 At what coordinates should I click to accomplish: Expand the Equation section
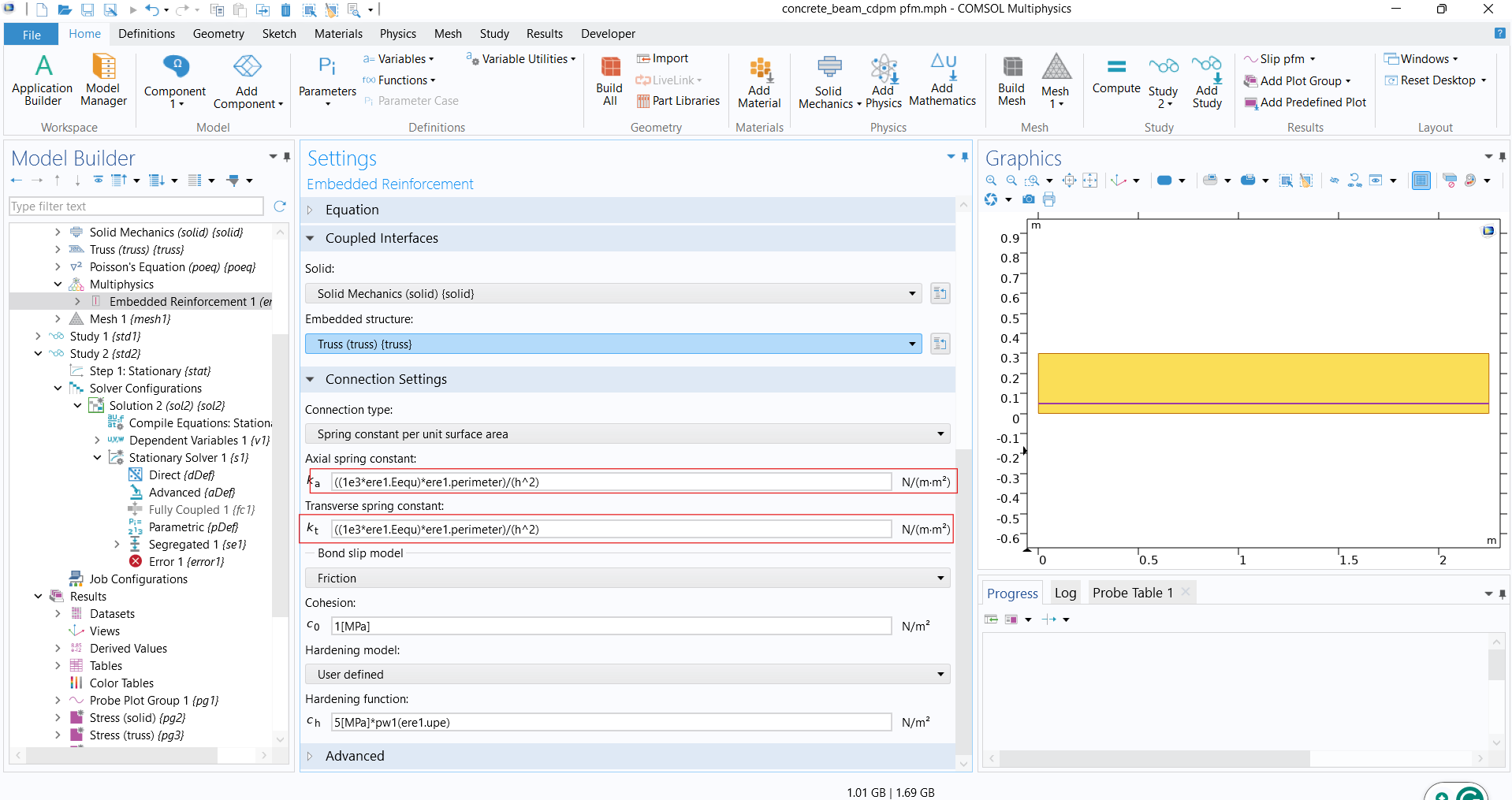click(352, 210)
